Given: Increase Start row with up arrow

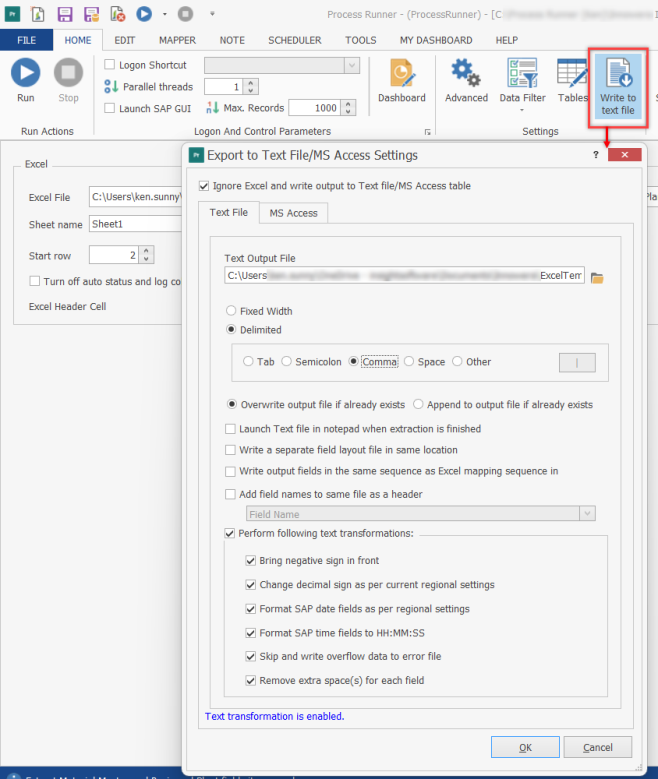Looking at the screenshot, I should tap(146, 251).
